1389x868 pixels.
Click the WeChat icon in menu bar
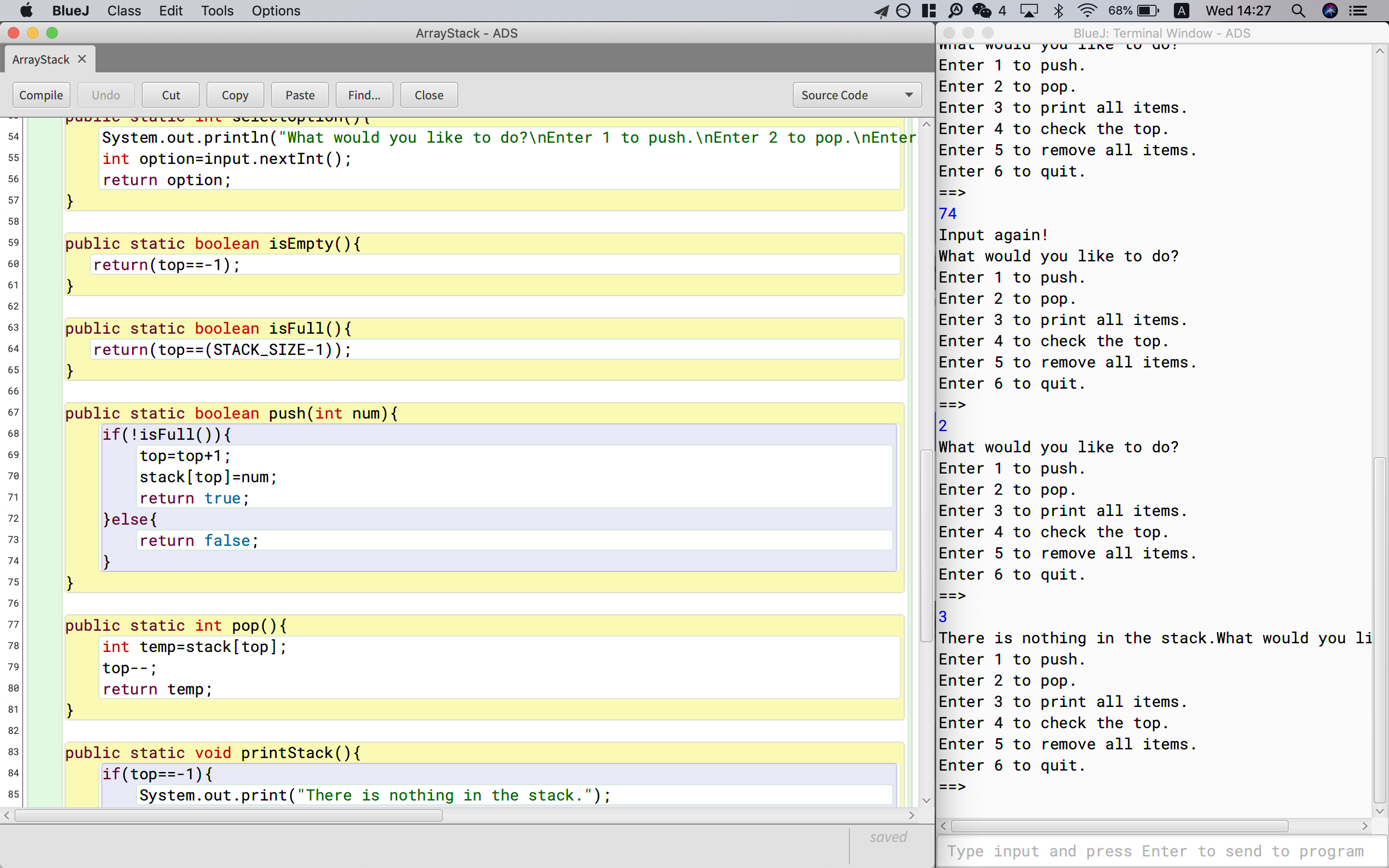981,11
